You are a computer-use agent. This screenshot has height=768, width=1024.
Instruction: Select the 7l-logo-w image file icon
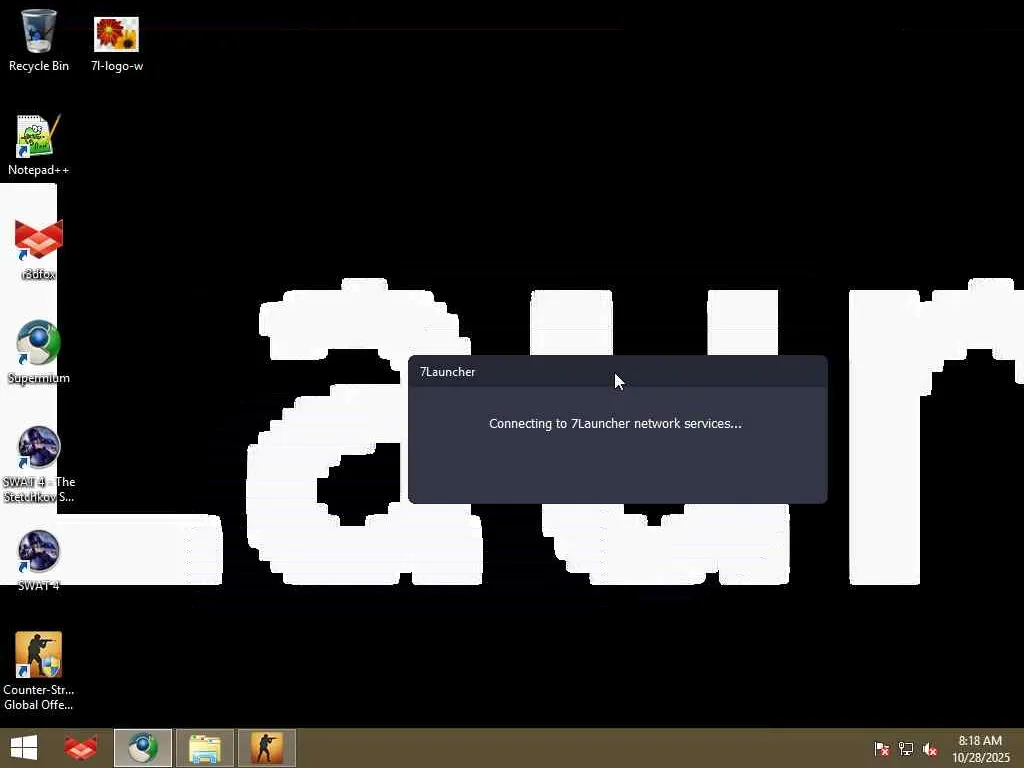pos(116,42)
